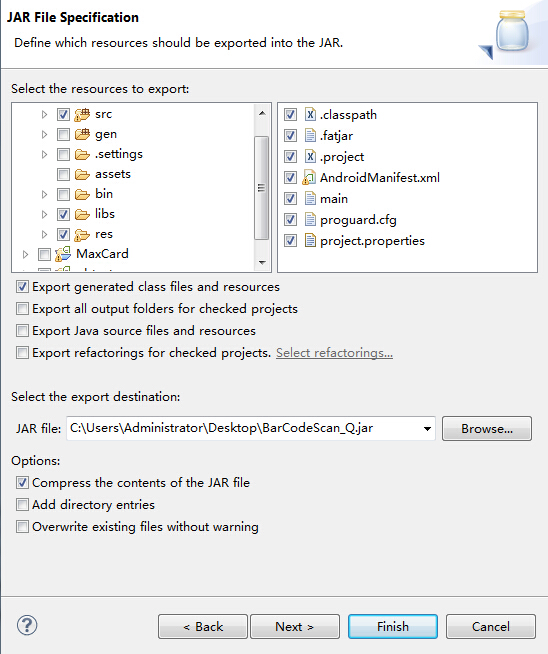Click the project.properties file icon
Viewport: 548px width, 654px height.
point(310,241)
